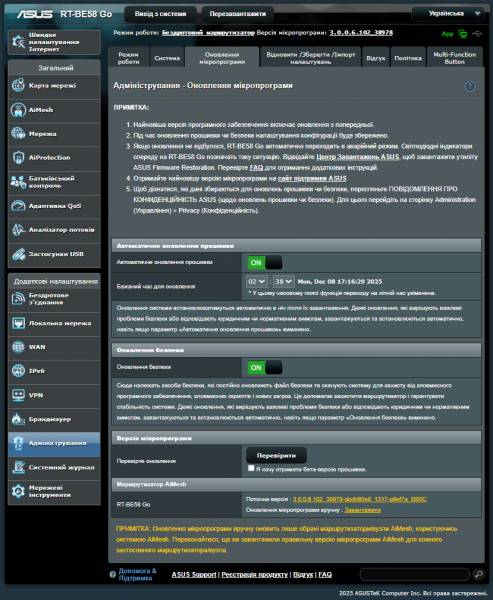Open the Відгук footer link

pyautogui.click(x=303, y=574)
